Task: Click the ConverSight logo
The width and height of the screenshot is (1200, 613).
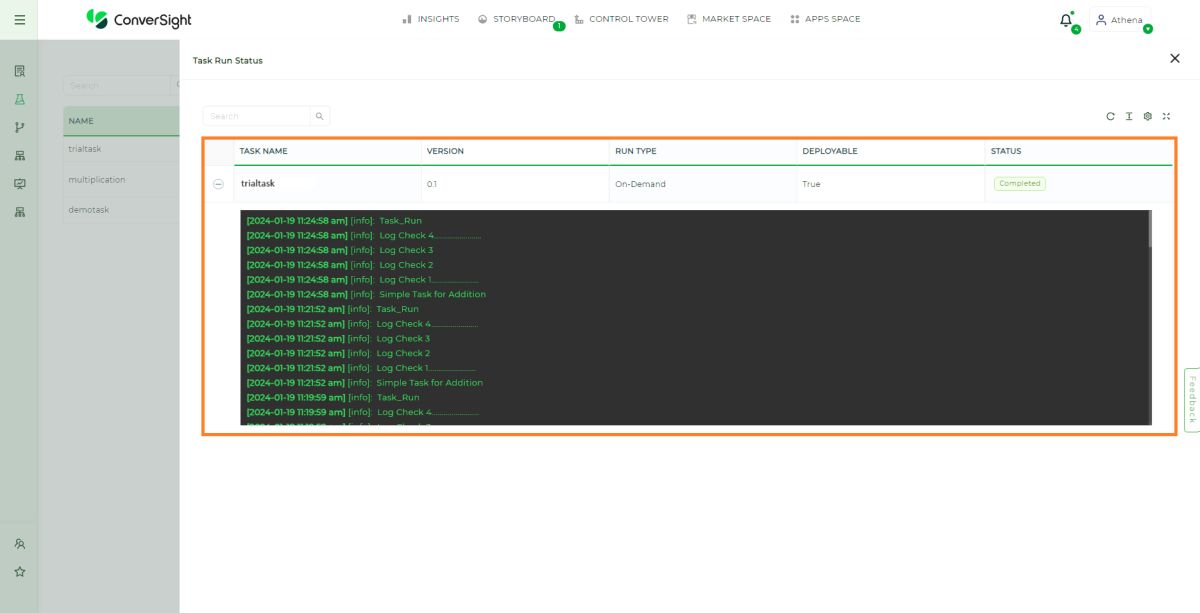Action: 138,19
